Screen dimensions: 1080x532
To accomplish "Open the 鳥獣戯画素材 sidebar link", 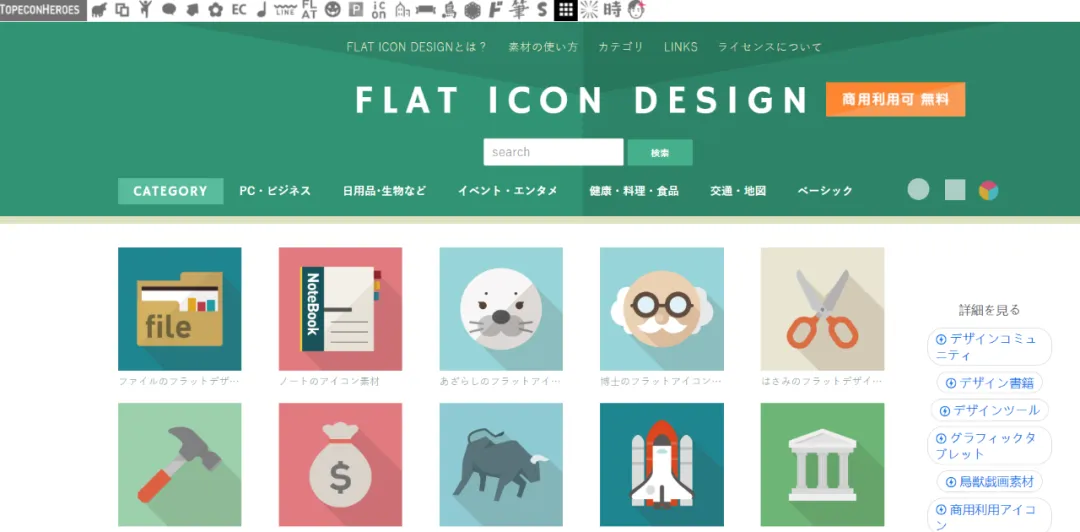I will [x=989, y=482].
